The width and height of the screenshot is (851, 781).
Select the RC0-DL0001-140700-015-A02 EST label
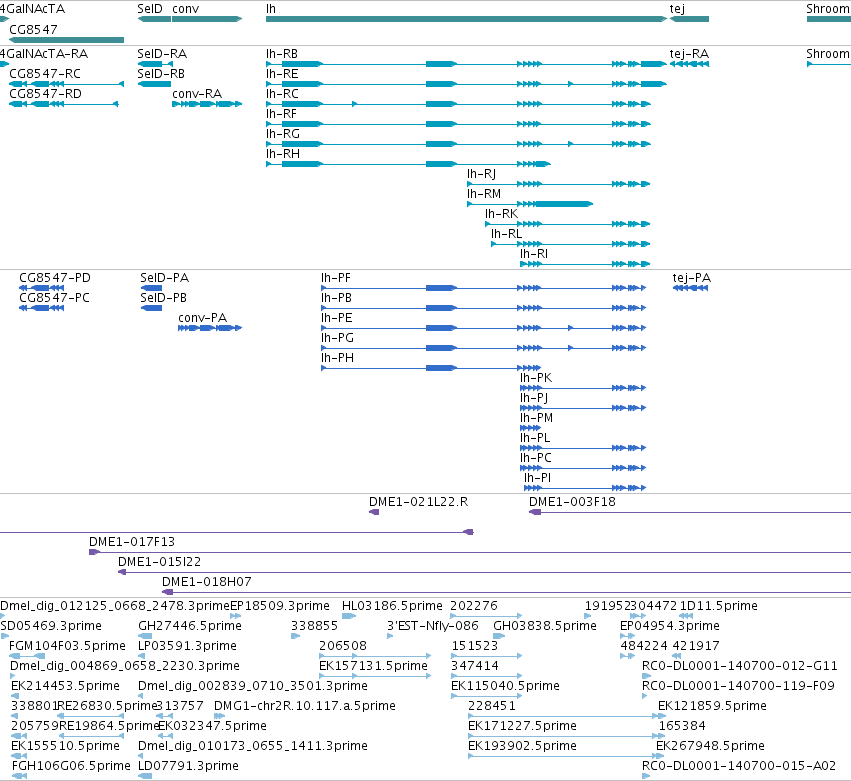coord(739,767)
